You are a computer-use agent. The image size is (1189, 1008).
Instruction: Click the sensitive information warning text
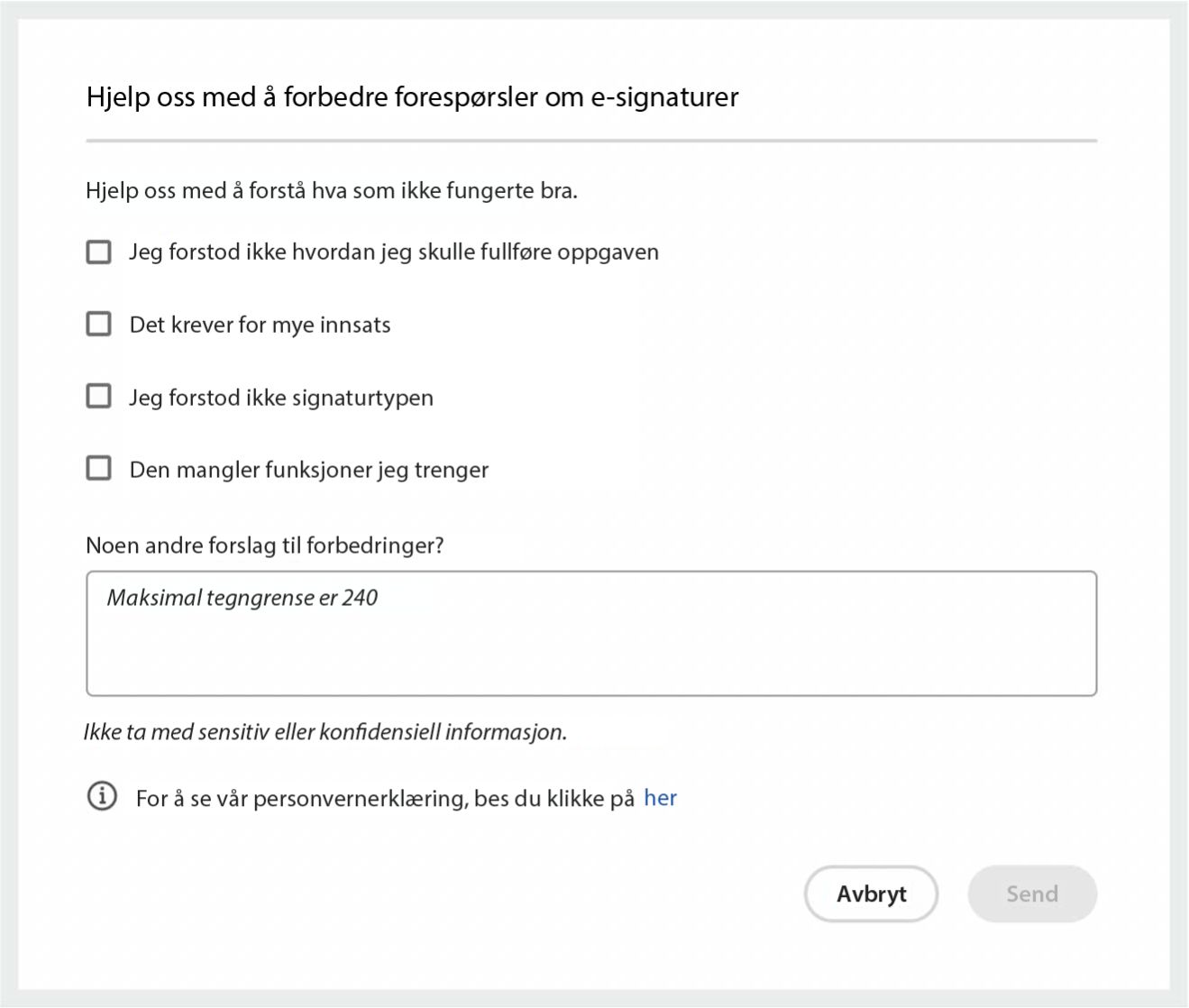click(325, 730)
